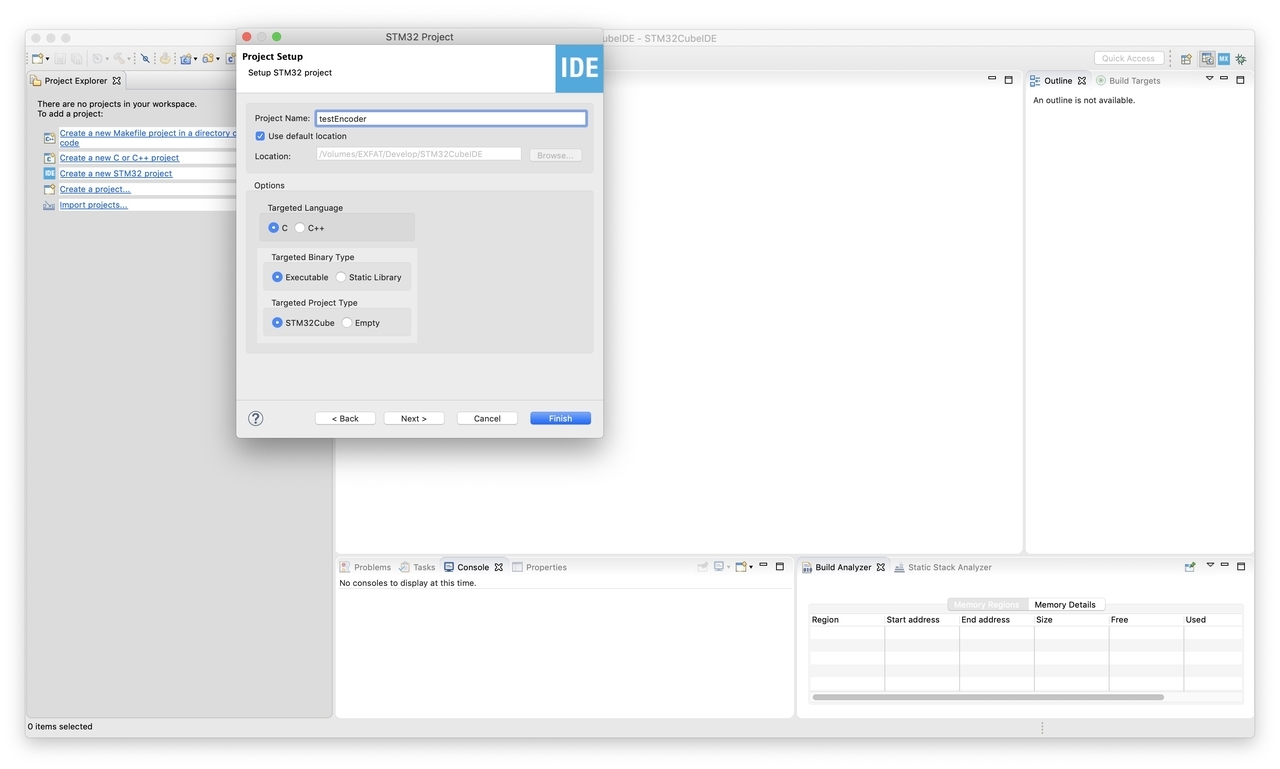1280x769 pixels.
Task: Minimize the Console panel
Action: click(x=763, y=566)
